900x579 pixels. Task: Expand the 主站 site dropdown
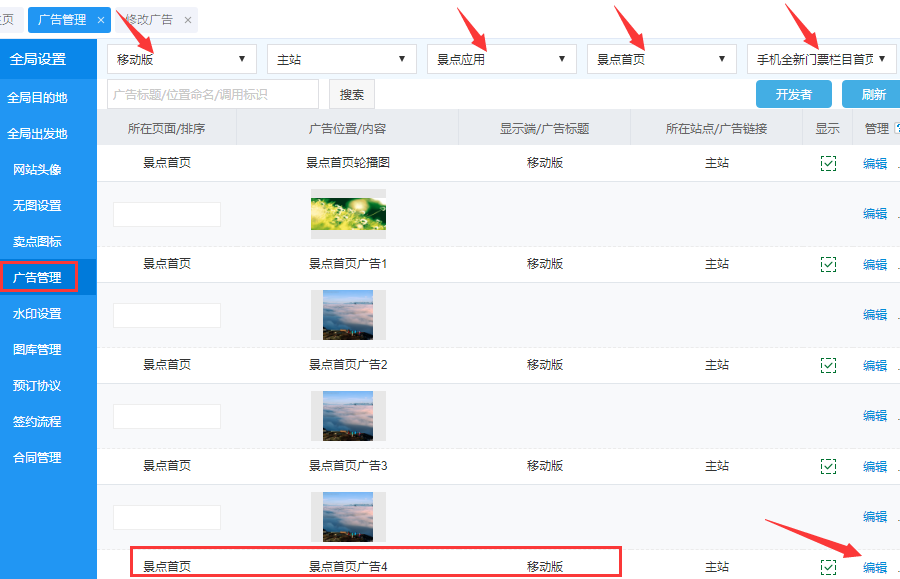(341, 59)
